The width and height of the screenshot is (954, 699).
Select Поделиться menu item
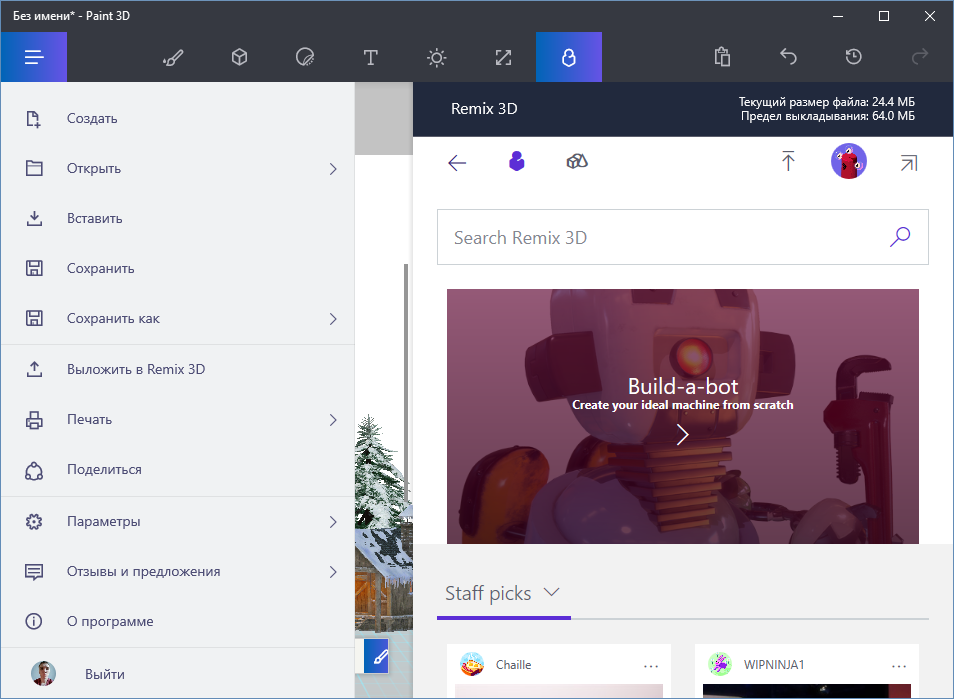pos(178,470)
